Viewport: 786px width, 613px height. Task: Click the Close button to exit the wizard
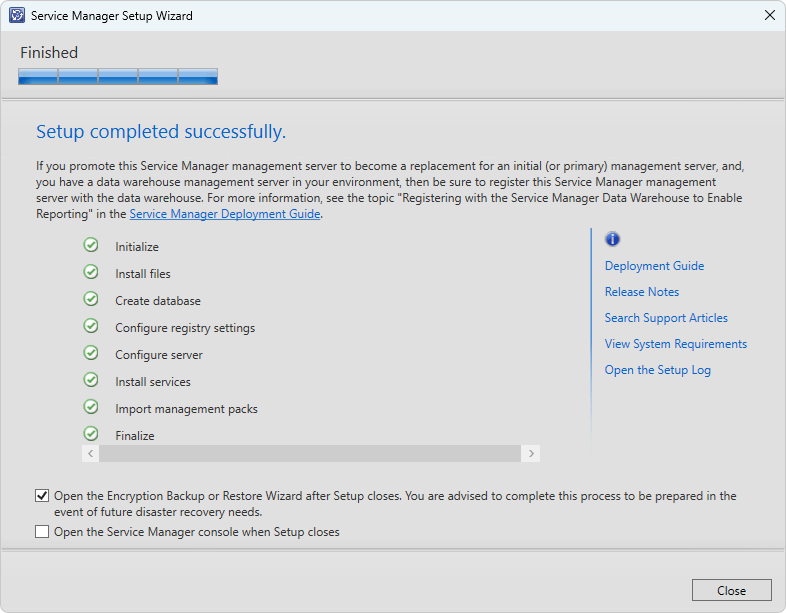coord(731,590)
